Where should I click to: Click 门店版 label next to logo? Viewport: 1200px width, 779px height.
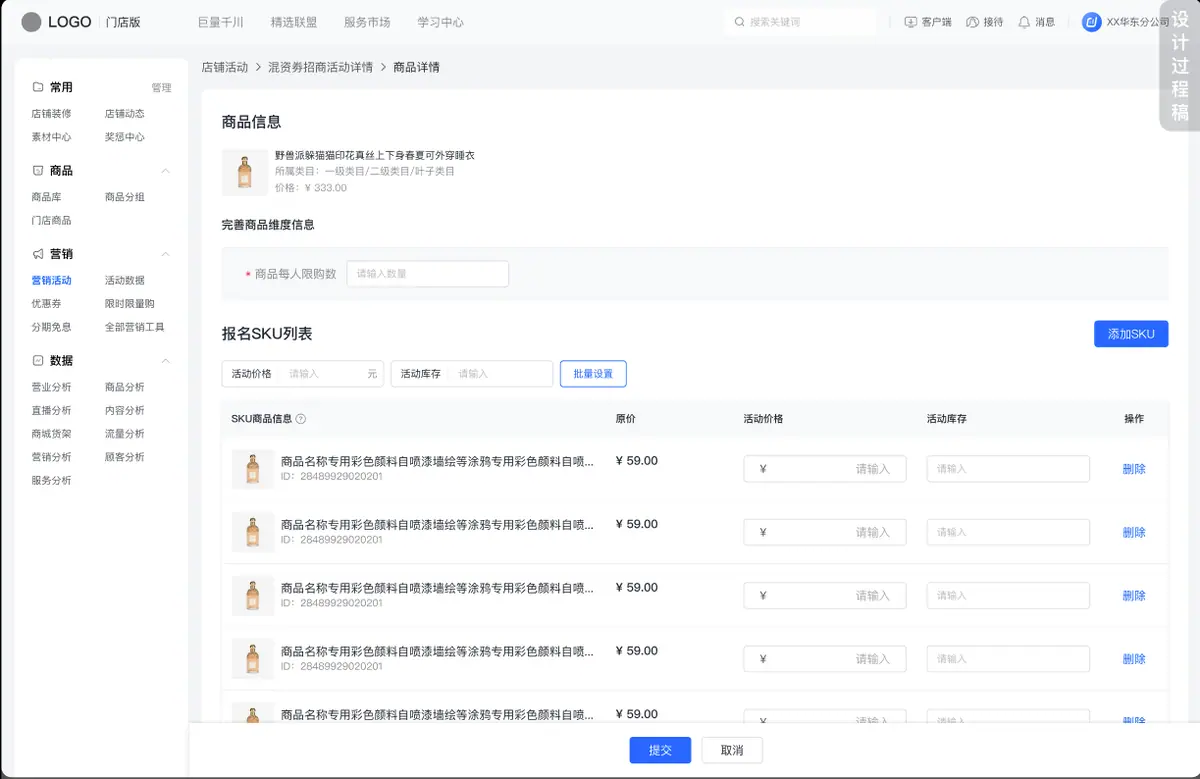(123, 22)
